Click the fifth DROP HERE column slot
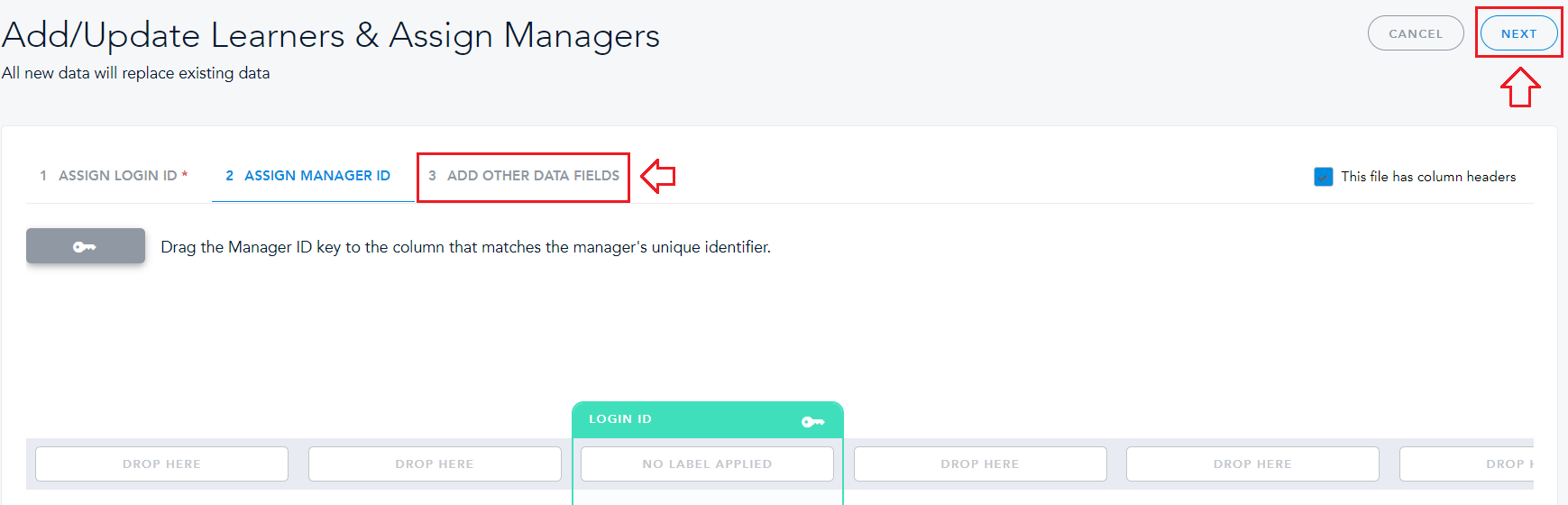 [x=1252, y=464]
